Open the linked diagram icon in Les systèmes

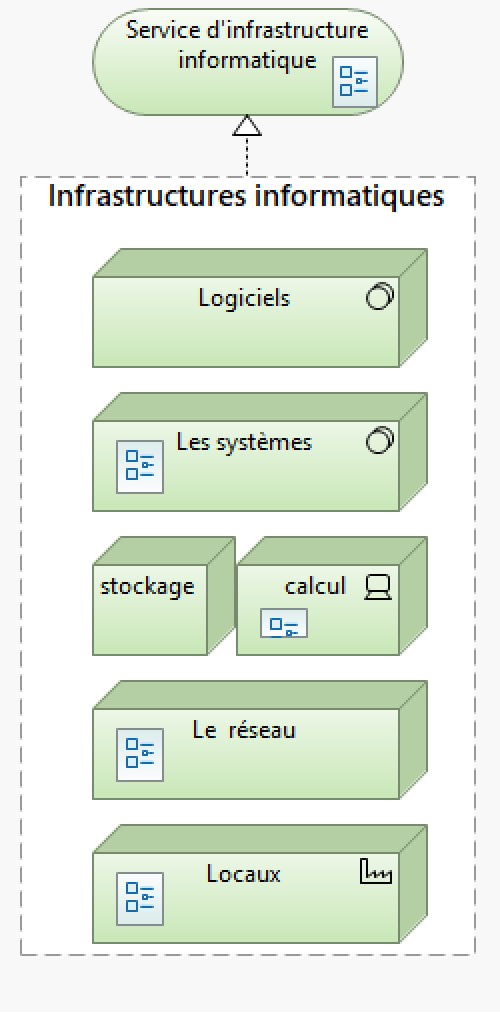[140, 466]
